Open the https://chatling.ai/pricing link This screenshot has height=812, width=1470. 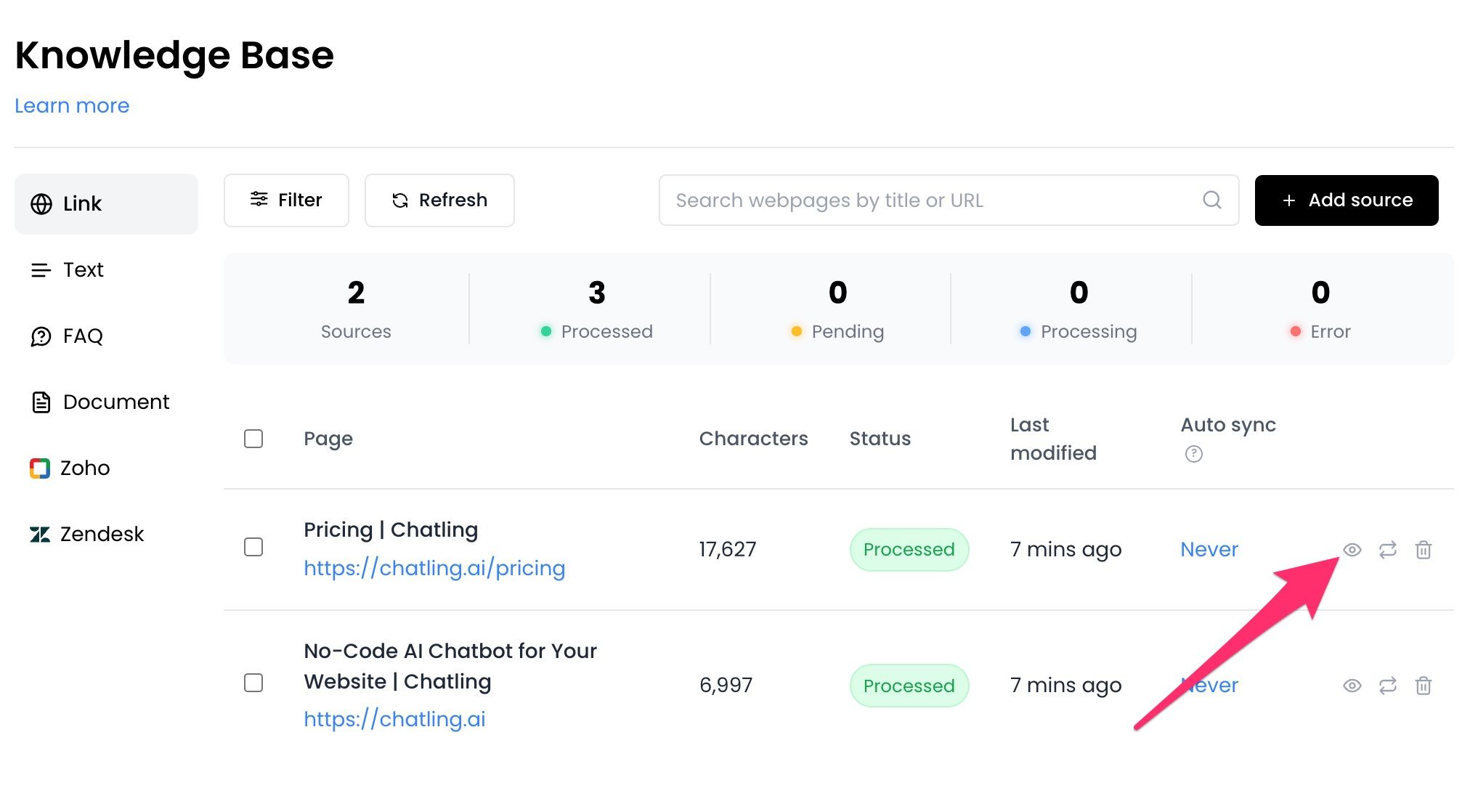[434, 568]
